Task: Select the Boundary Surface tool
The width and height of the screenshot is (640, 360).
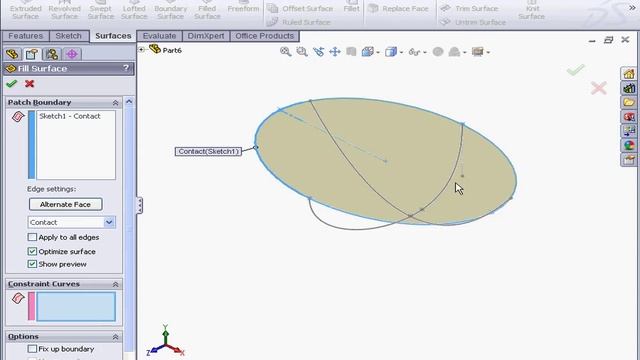Action: [x=170, y=11]
